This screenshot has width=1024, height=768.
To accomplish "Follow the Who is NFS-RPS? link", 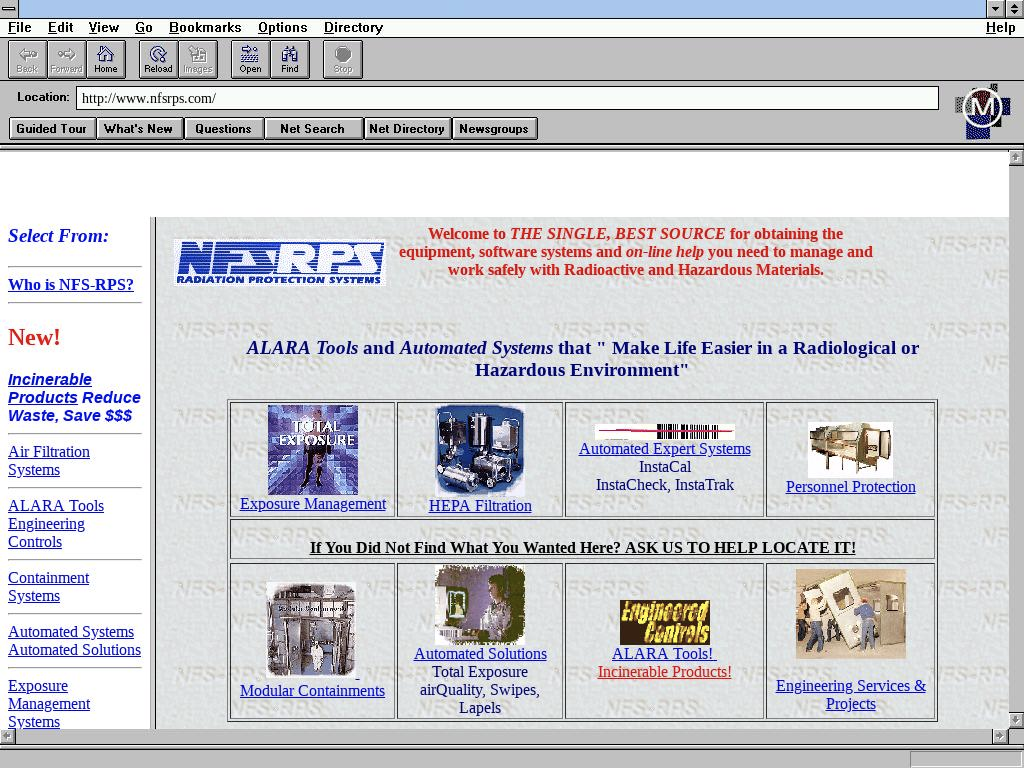I will tap(71, 285).
